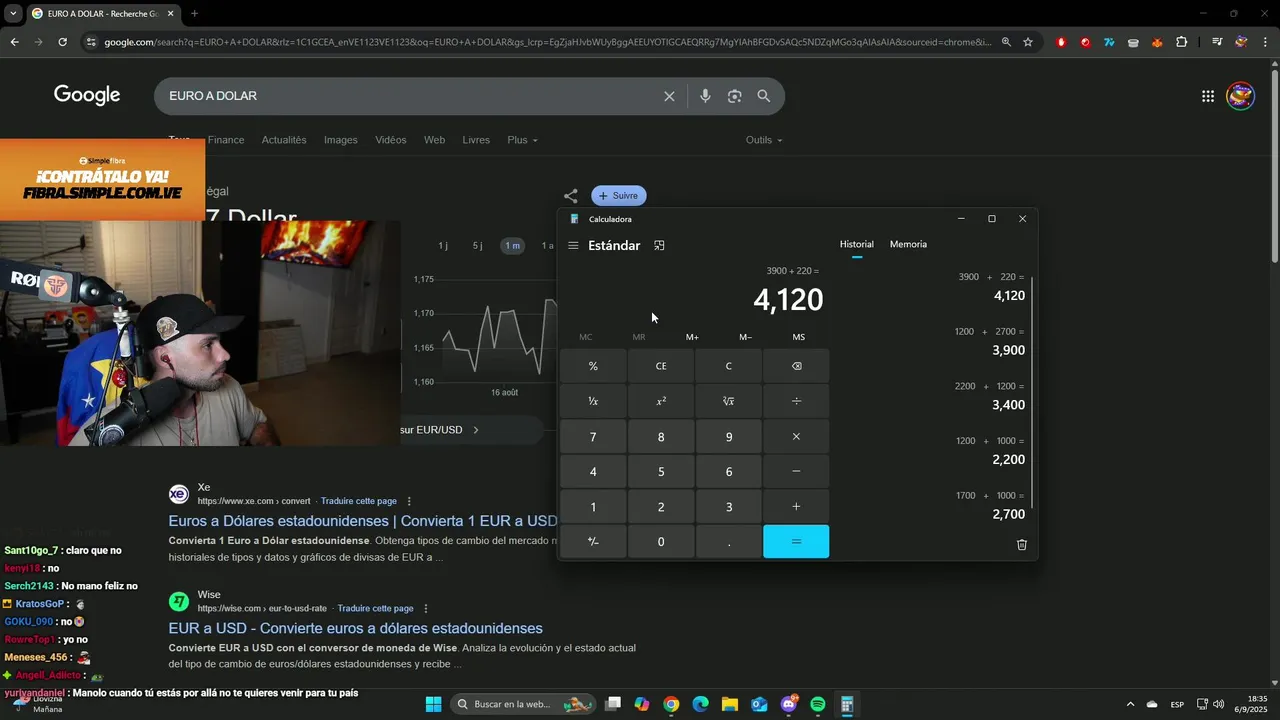Image resolution: width=1280 pixels, height=720 pixels.
Task: Click the decimal point key
Action: [x=728, y=542]
